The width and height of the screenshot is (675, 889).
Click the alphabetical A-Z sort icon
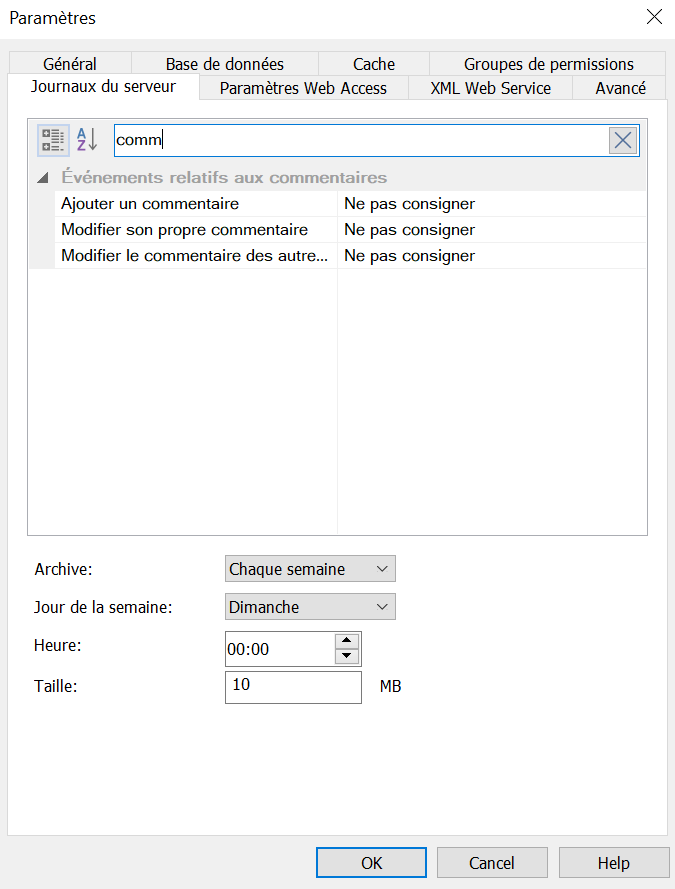[86, 139]
